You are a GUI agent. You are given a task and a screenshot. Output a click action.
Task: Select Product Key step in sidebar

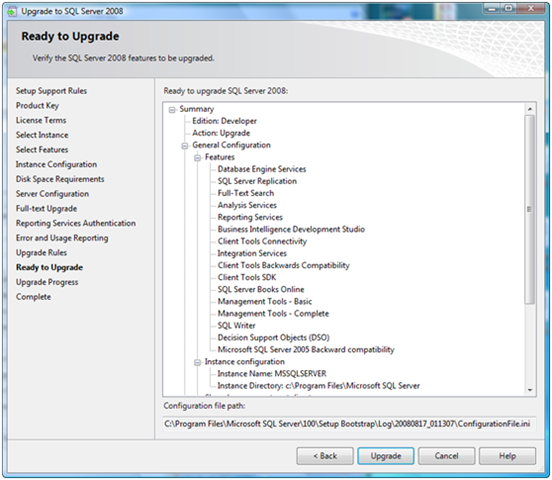pos(37,106)
